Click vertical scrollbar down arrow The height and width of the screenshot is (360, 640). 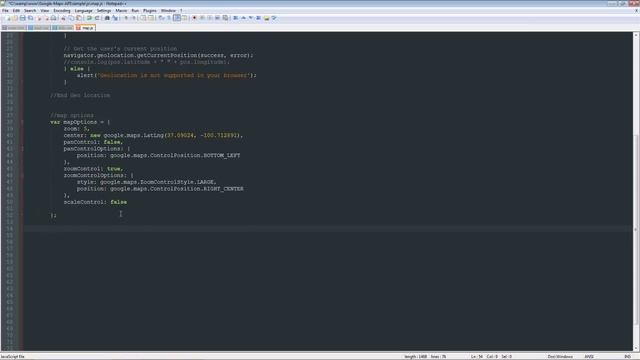(636, 348)
